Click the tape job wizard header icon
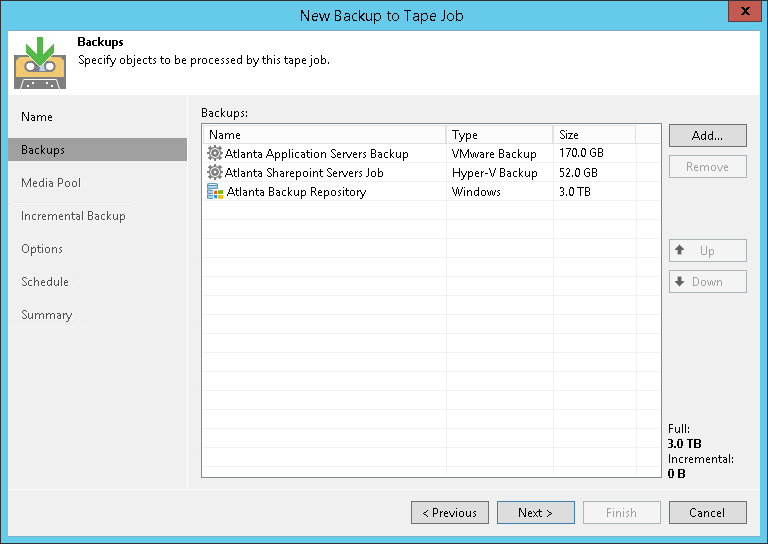768x544 pixels. (x=40, y=64)
